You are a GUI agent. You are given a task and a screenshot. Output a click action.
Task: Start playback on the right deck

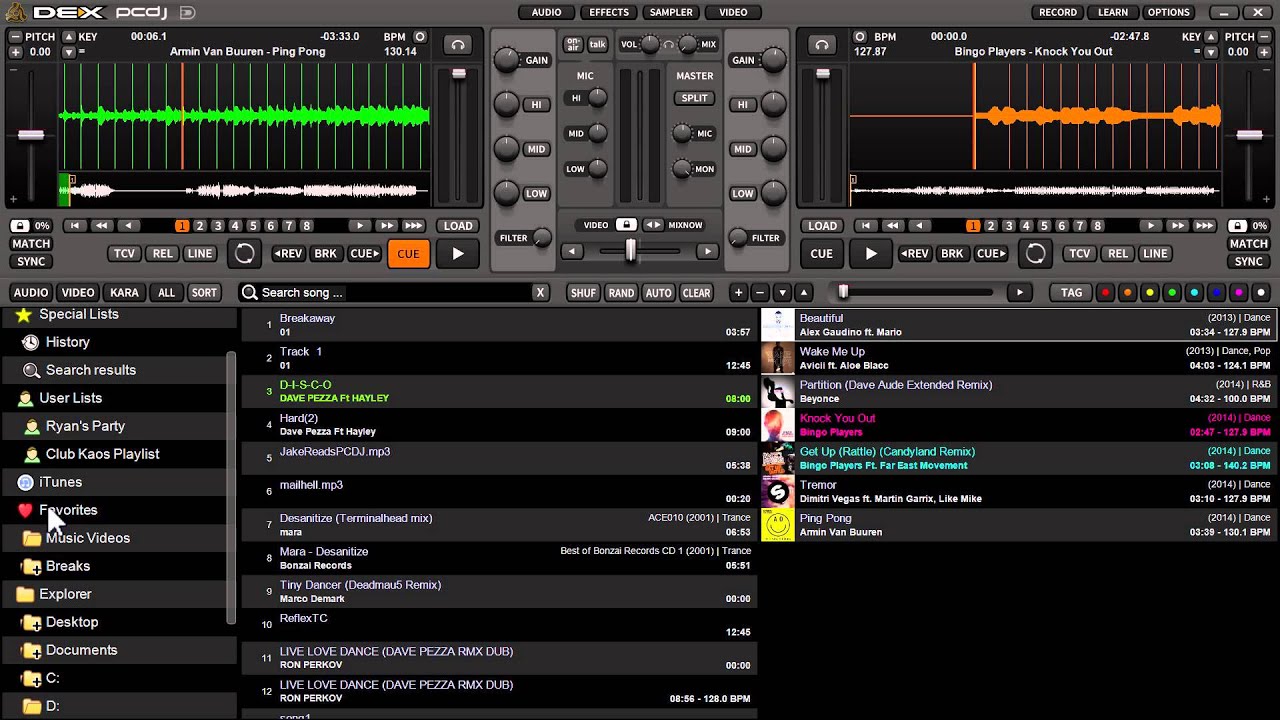(871, 254)
